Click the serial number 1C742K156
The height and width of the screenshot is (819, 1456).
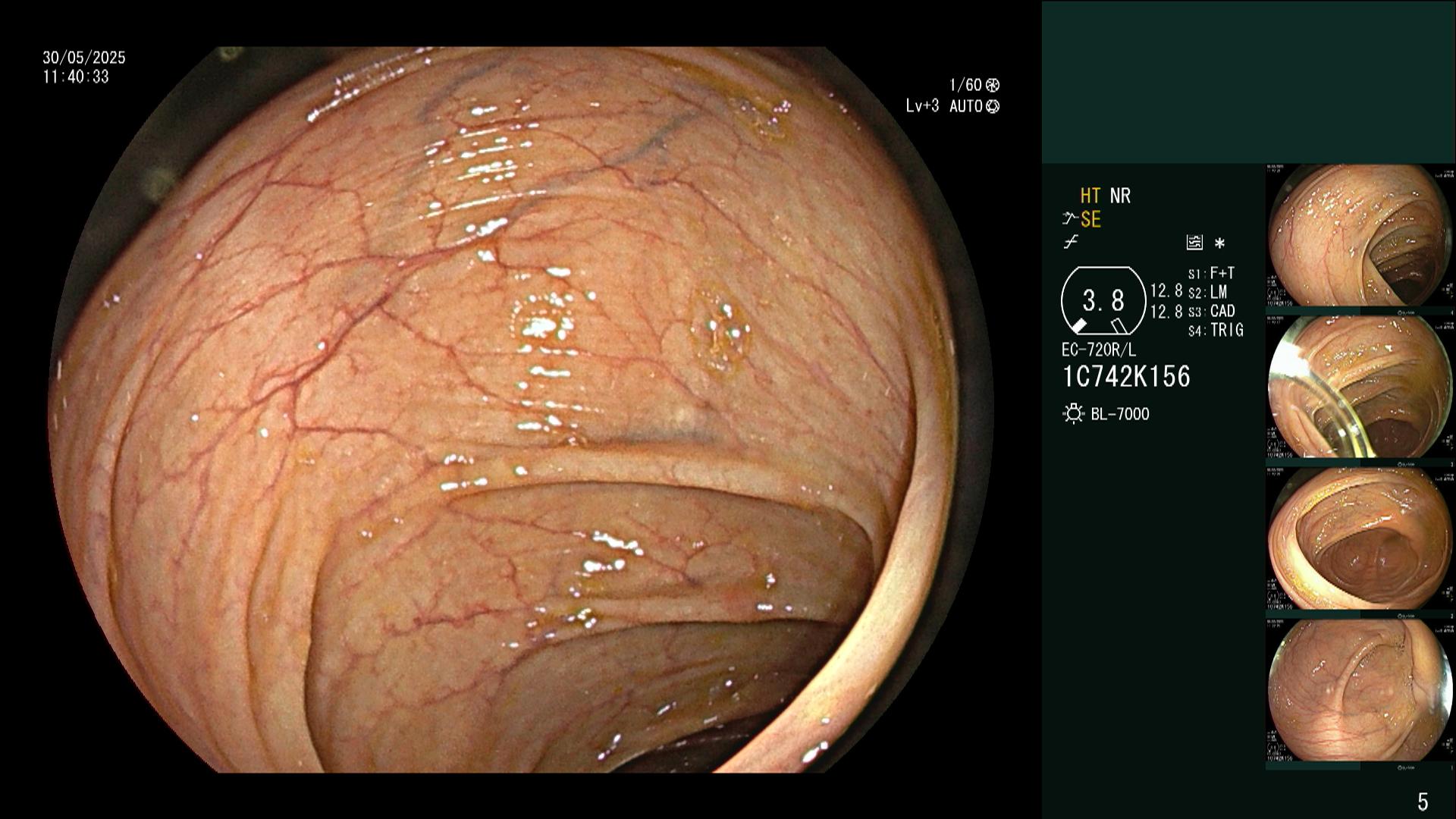(1126, 377)
